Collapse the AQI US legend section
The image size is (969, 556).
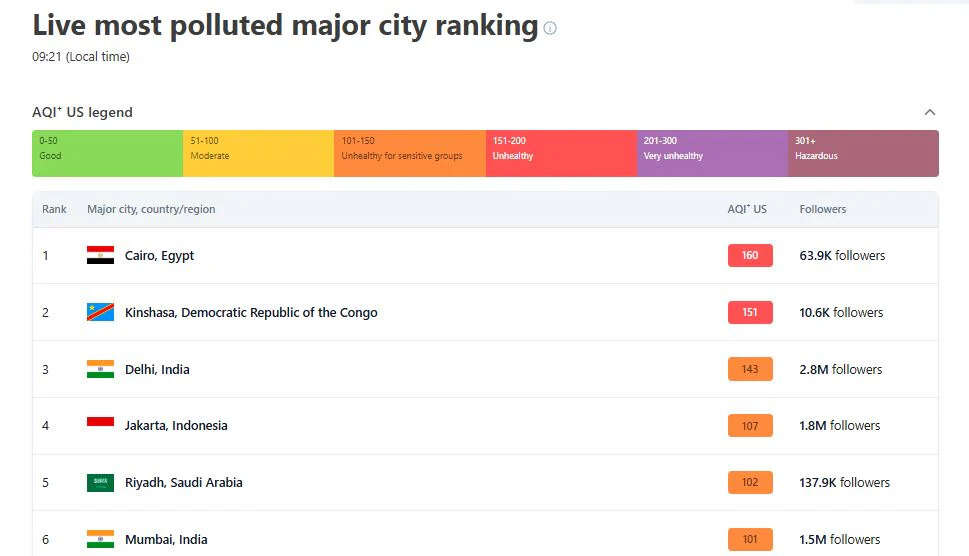(930, 112)
